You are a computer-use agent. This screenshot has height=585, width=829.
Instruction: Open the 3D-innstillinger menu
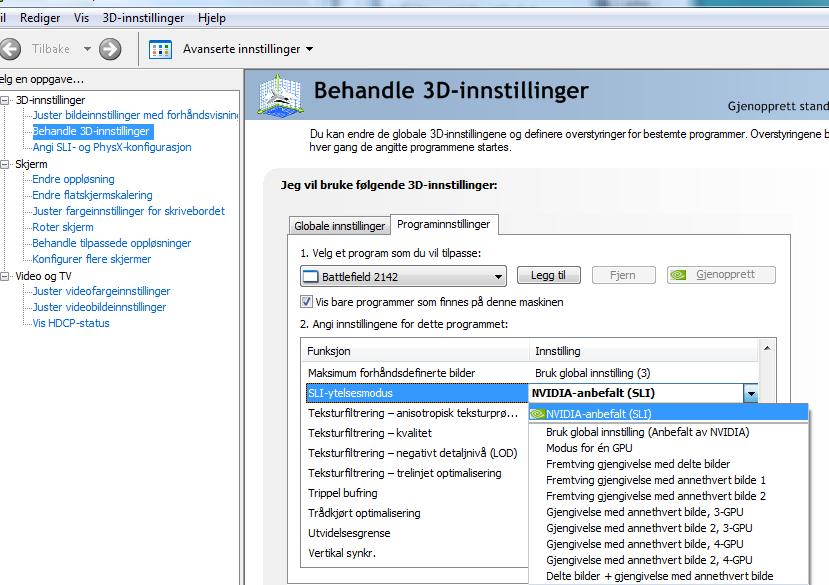pos(143,18)
